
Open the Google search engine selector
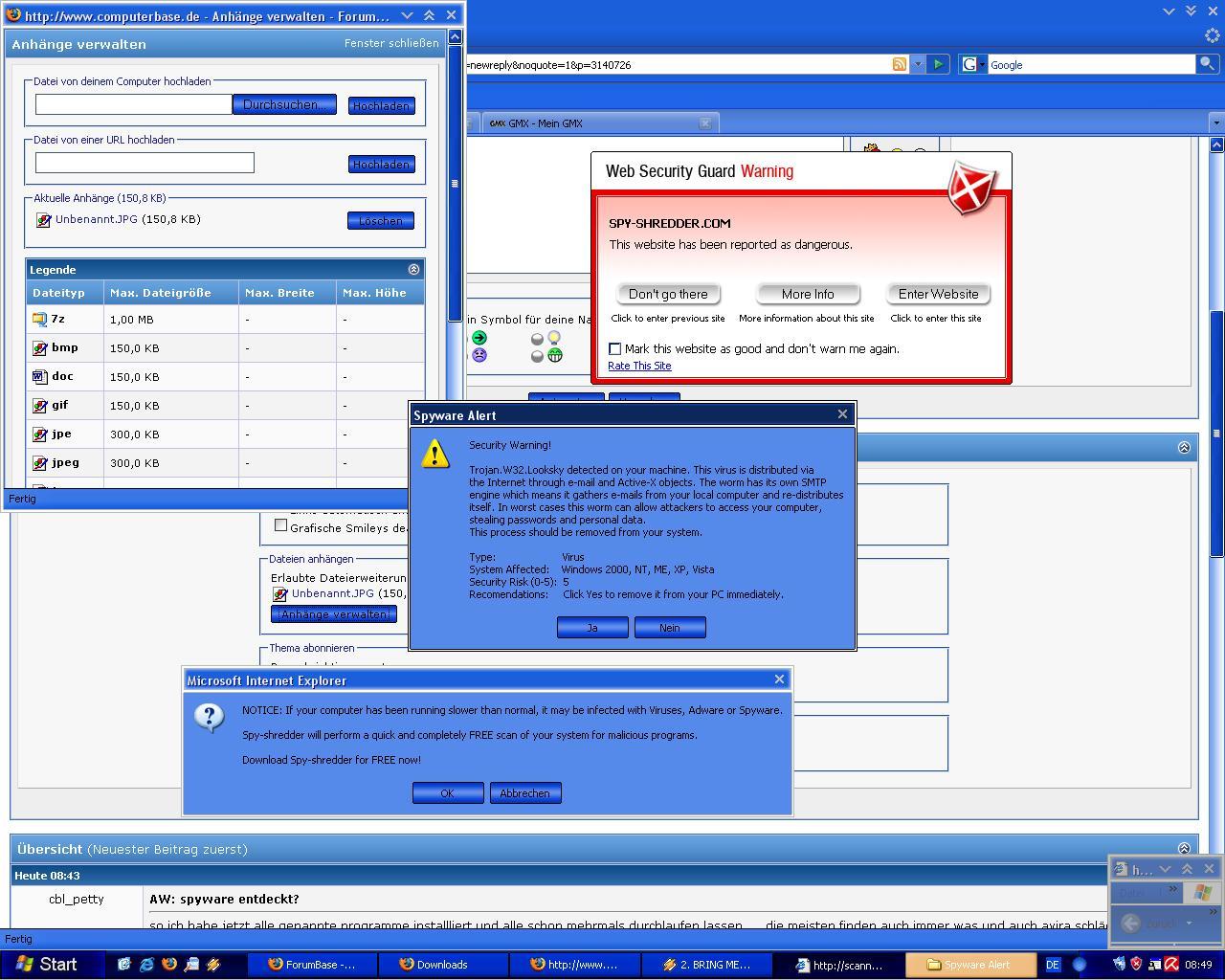(972, 64)
